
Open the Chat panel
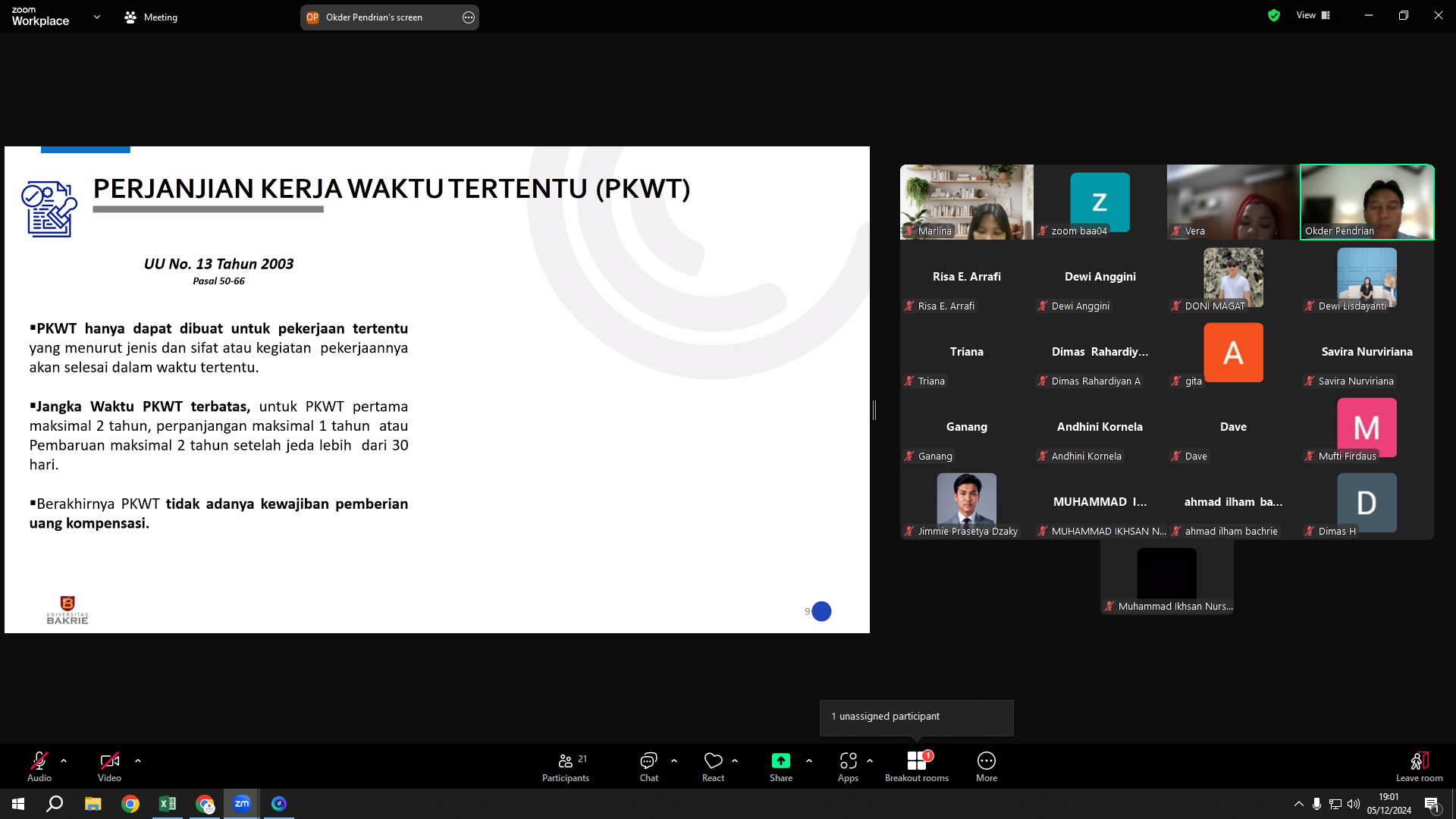tap(649, 766)
